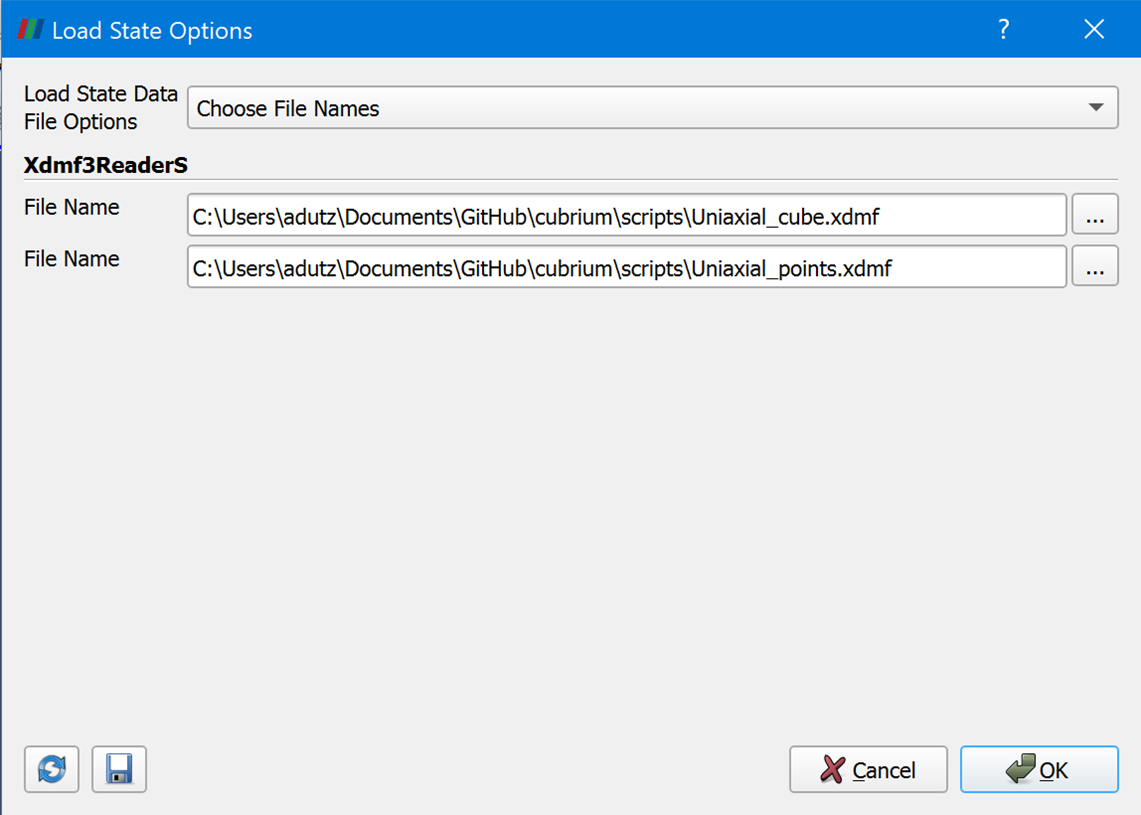The width and height of the screenshot is (1141, 815).
Task: Click the ParaView logo in title bar
Action: point(30,30)
